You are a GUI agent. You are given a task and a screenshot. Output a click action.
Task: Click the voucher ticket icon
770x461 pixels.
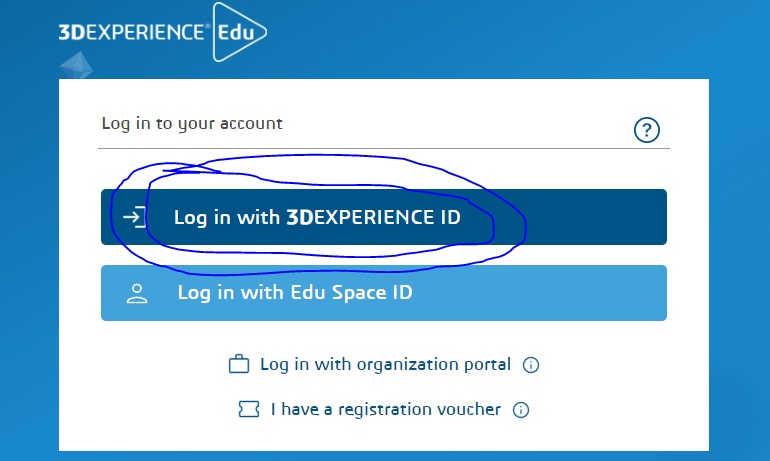(249, 409)
